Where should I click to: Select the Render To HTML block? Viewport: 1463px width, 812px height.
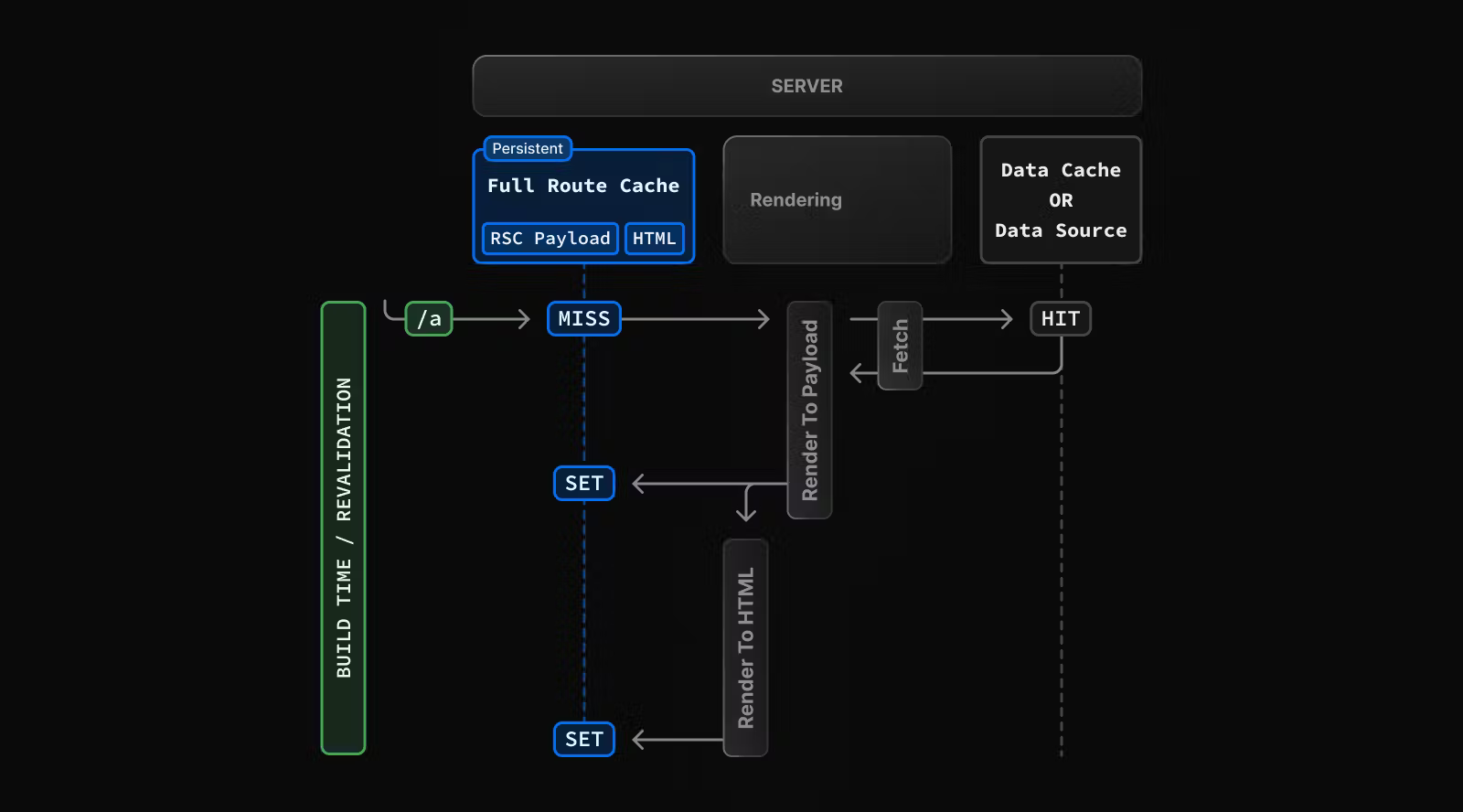(745, 647)
